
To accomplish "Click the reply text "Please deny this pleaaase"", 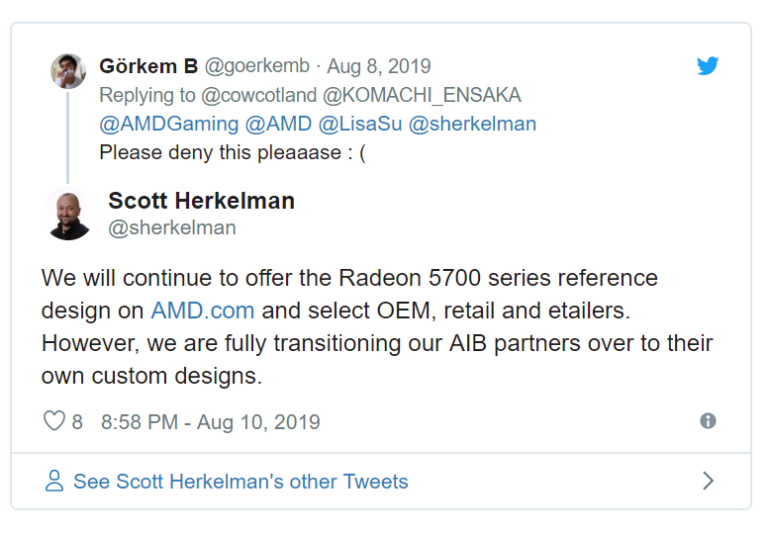I will coord(231,153).
